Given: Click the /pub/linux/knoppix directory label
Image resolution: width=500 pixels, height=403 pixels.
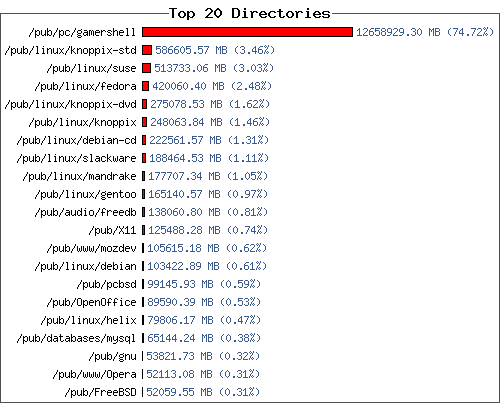Looking at the screenshot, I should click(82, 122).
